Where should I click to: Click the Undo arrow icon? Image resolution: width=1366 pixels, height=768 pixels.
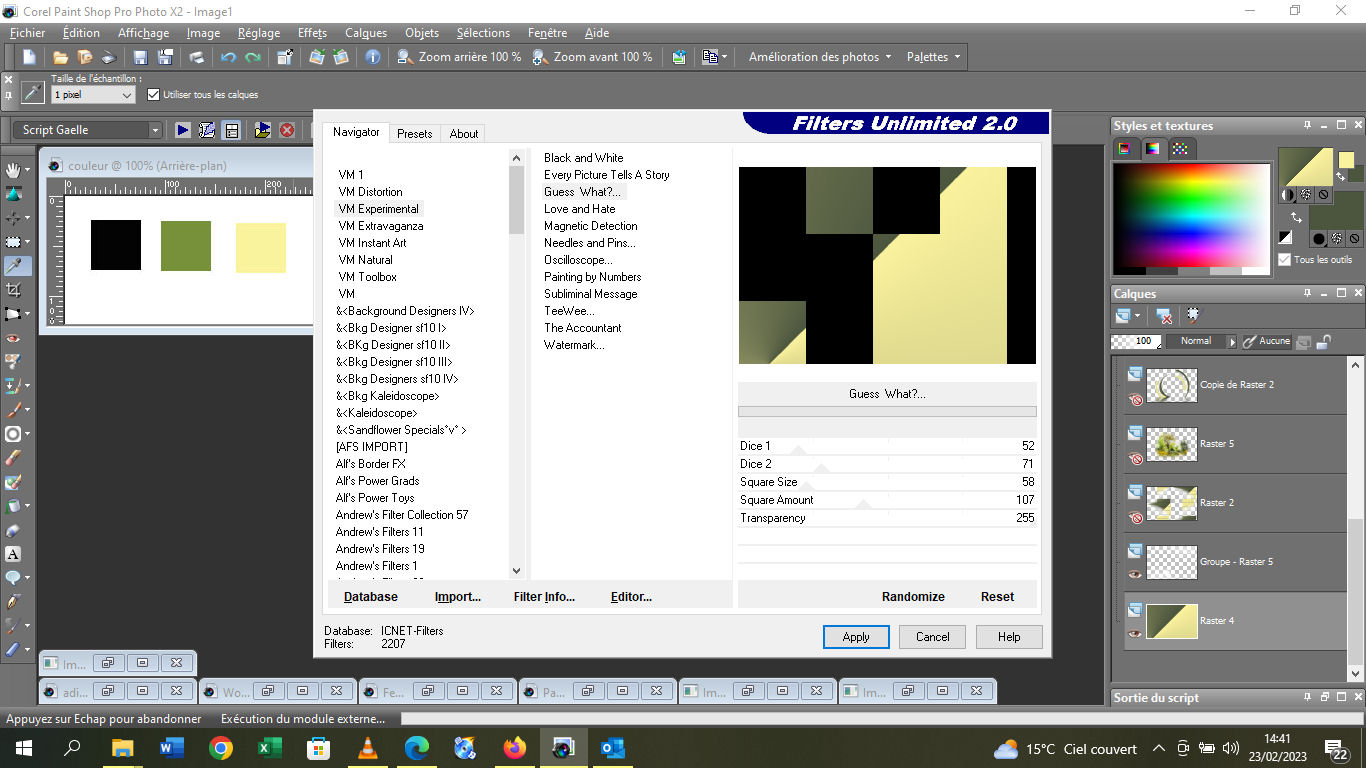click(x=228, y=57)
